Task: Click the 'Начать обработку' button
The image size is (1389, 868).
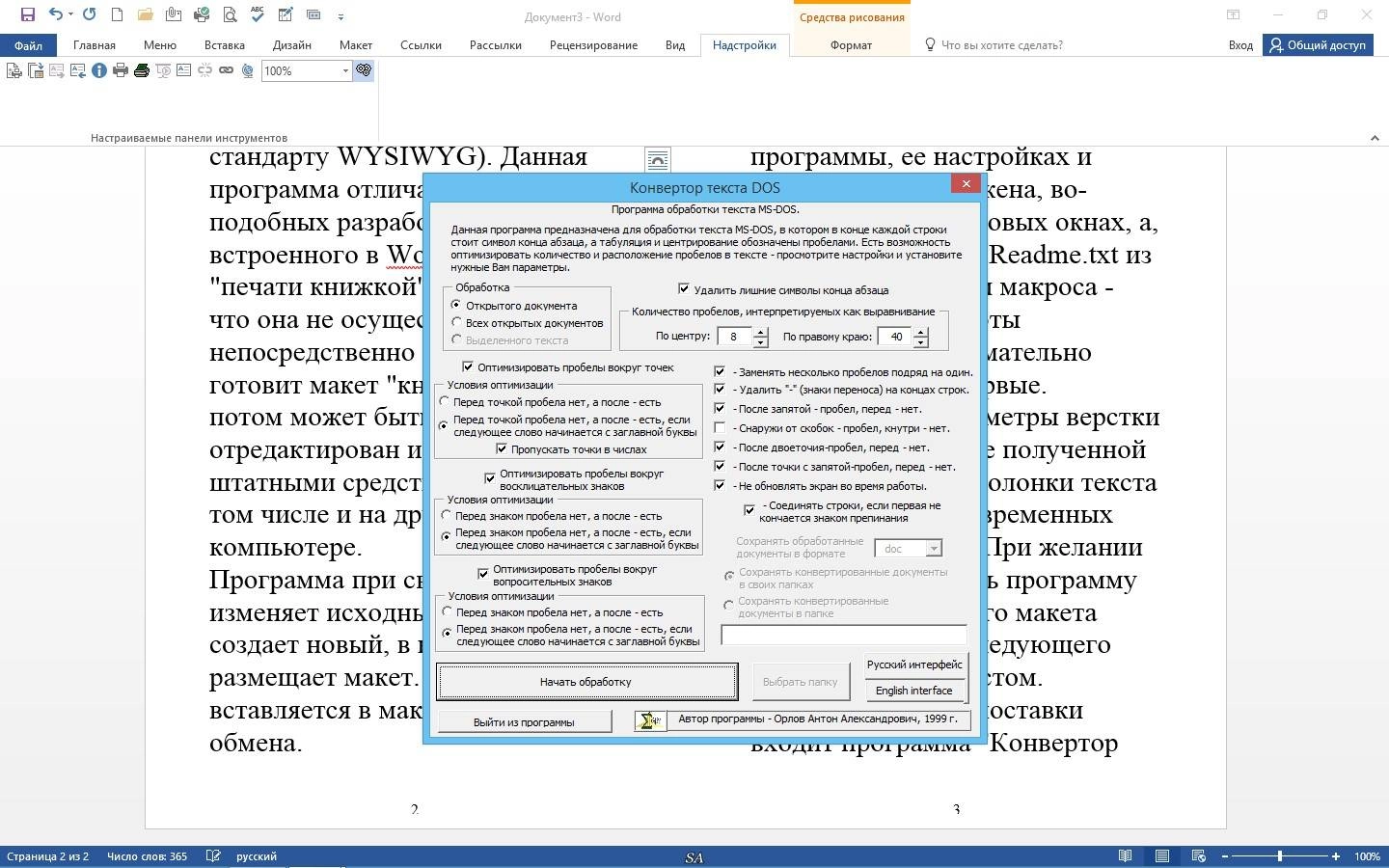Action: 586,682
